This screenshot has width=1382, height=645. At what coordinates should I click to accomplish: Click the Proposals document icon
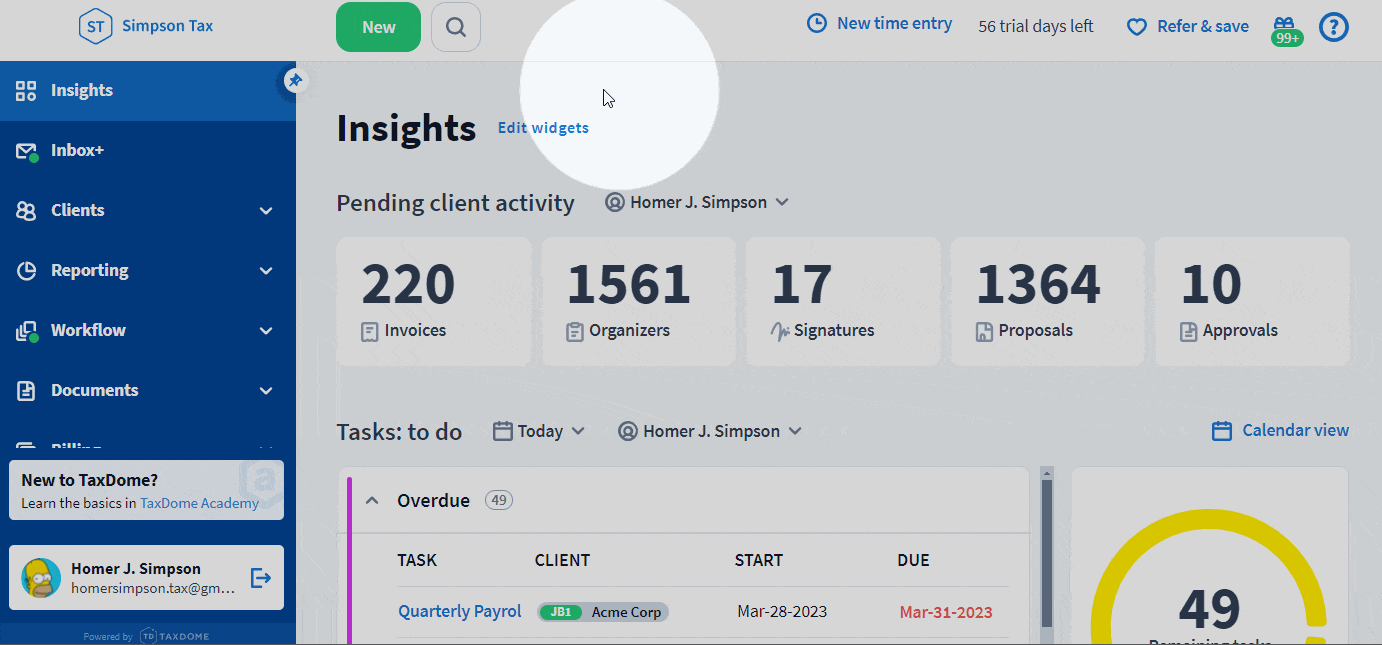coord(984,331)
